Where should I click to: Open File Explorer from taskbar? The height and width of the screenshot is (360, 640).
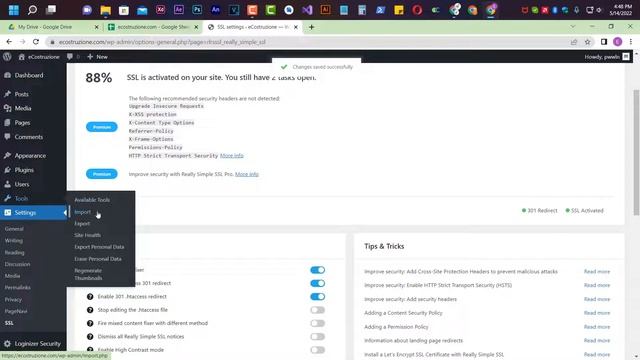point(105,10)
